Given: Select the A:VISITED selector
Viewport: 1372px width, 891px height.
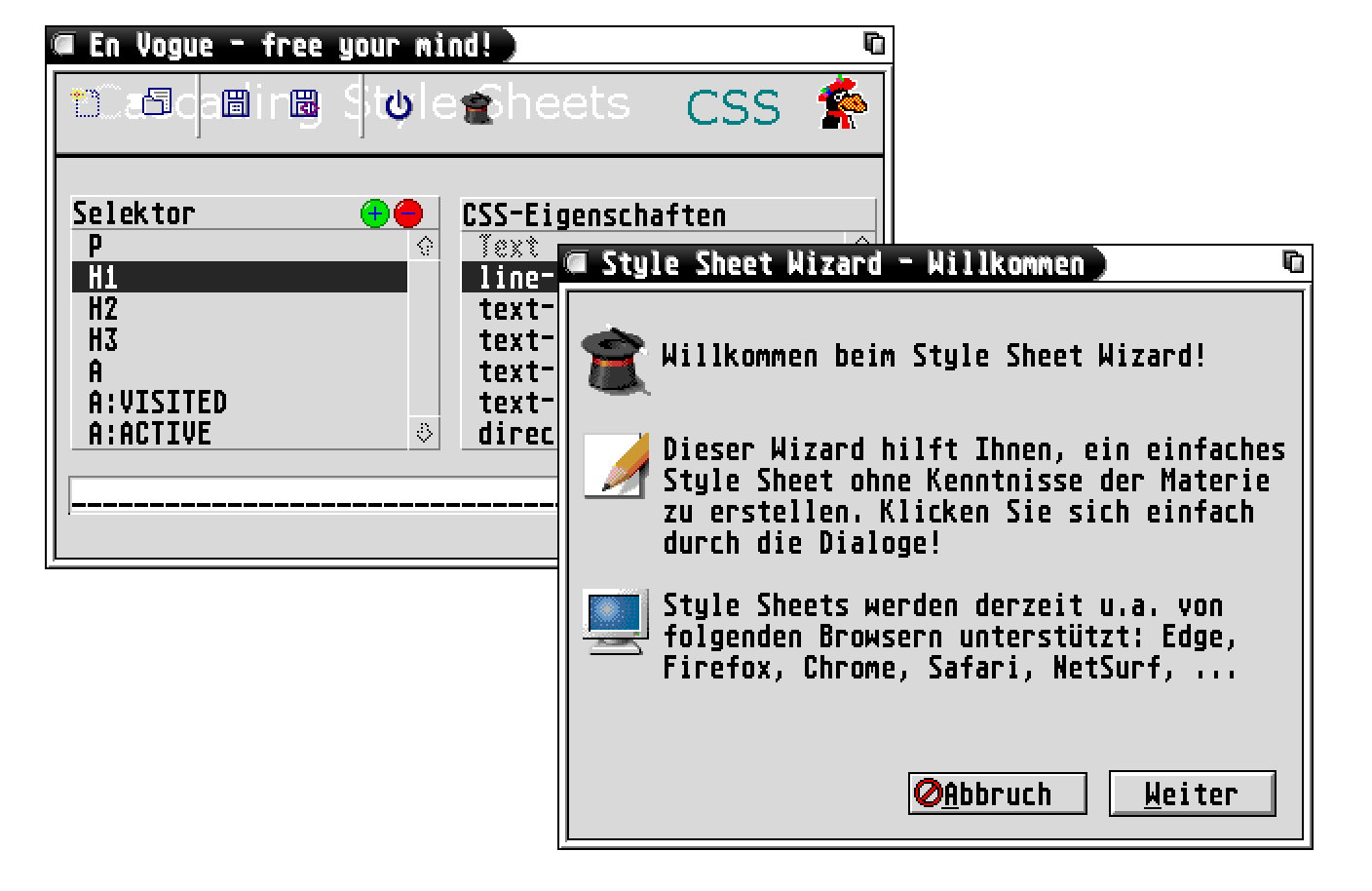Looking at the screenshot, I should pyautogui.click(x=240, y=402).
